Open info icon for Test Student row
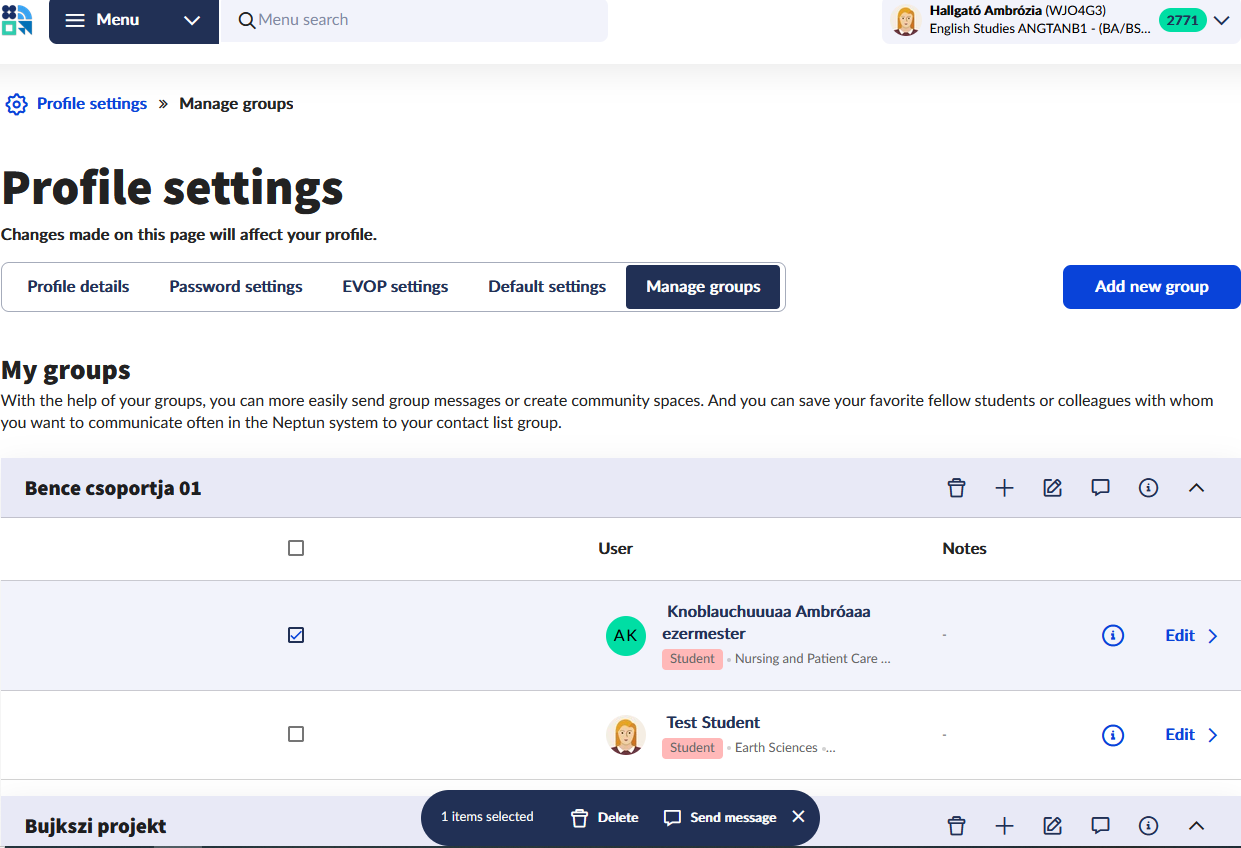Viewport: 1241px width, 848px height. click(1112, 735)
